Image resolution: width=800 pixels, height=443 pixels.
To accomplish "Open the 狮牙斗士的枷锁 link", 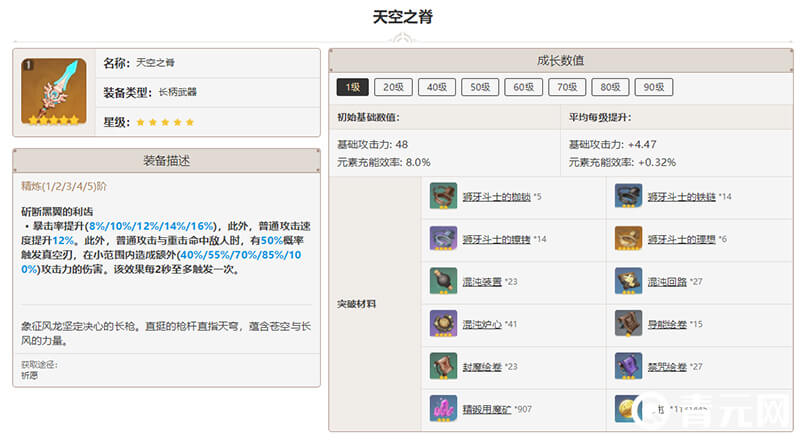I will tap(496, 196).
